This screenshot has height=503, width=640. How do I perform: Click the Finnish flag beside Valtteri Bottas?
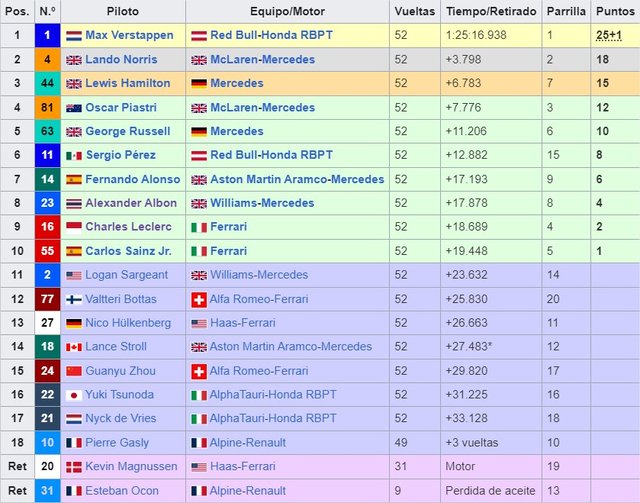click(x=74, y=300)
